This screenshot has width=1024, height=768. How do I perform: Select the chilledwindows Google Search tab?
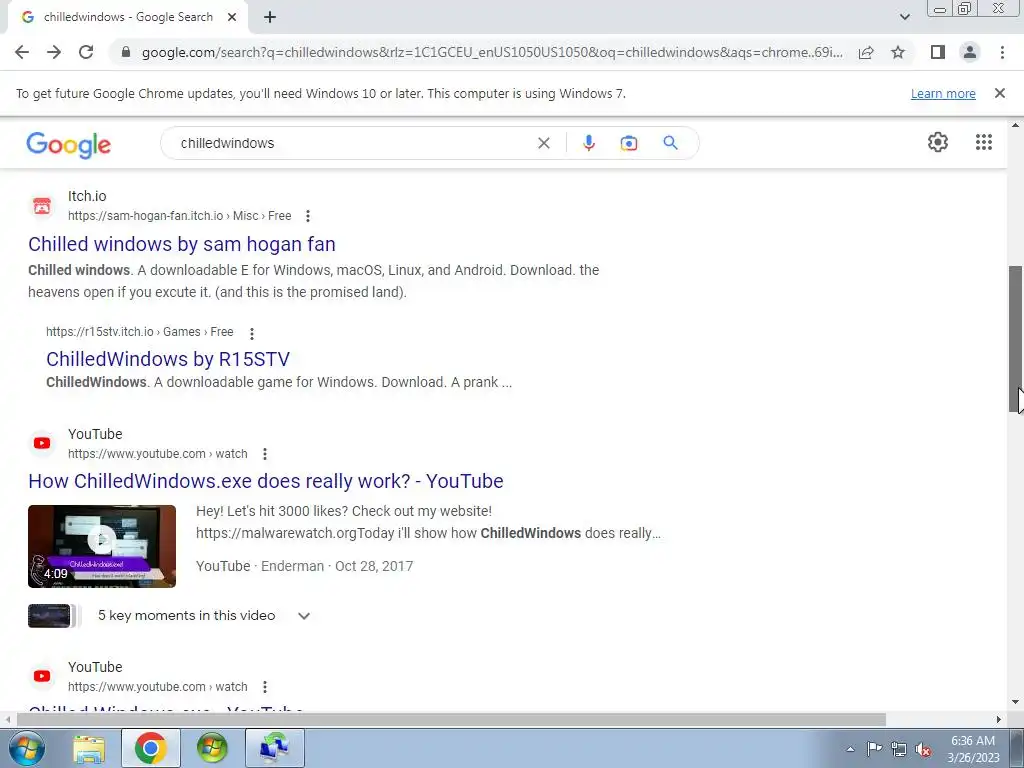(x=127, y=17)
